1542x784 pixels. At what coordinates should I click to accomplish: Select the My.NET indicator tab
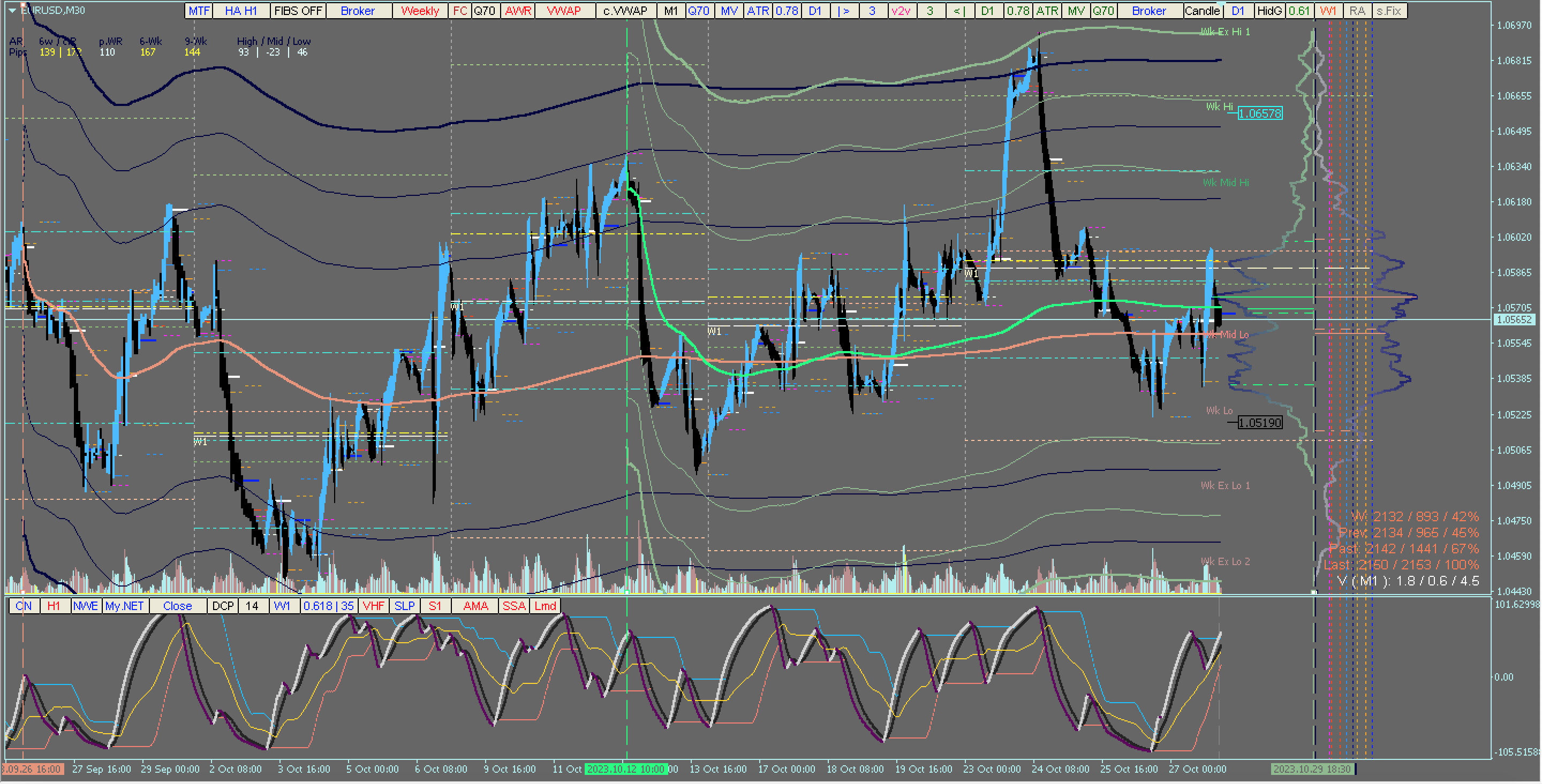[125, 606]
